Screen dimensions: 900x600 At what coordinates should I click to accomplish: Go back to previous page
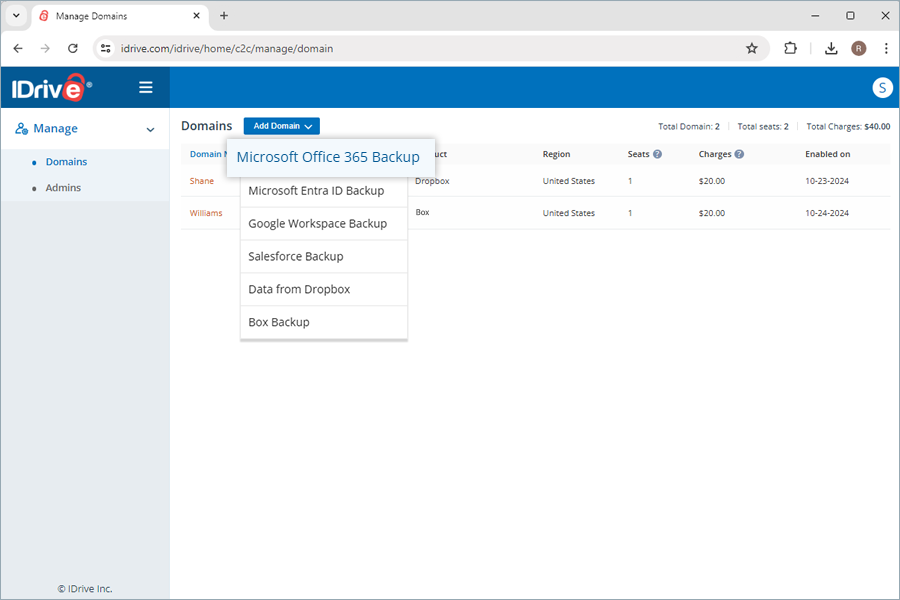18,49
